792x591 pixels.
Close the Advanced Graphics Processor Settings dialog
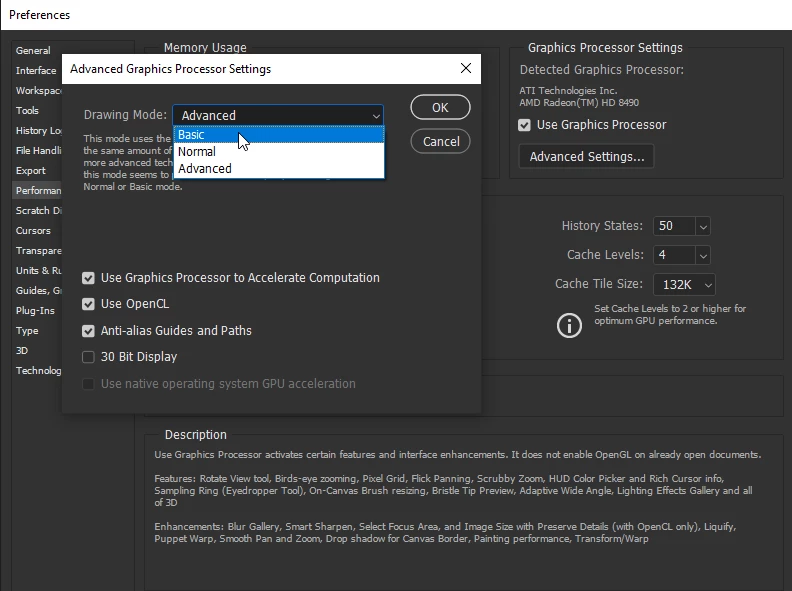tap(466, 68)
